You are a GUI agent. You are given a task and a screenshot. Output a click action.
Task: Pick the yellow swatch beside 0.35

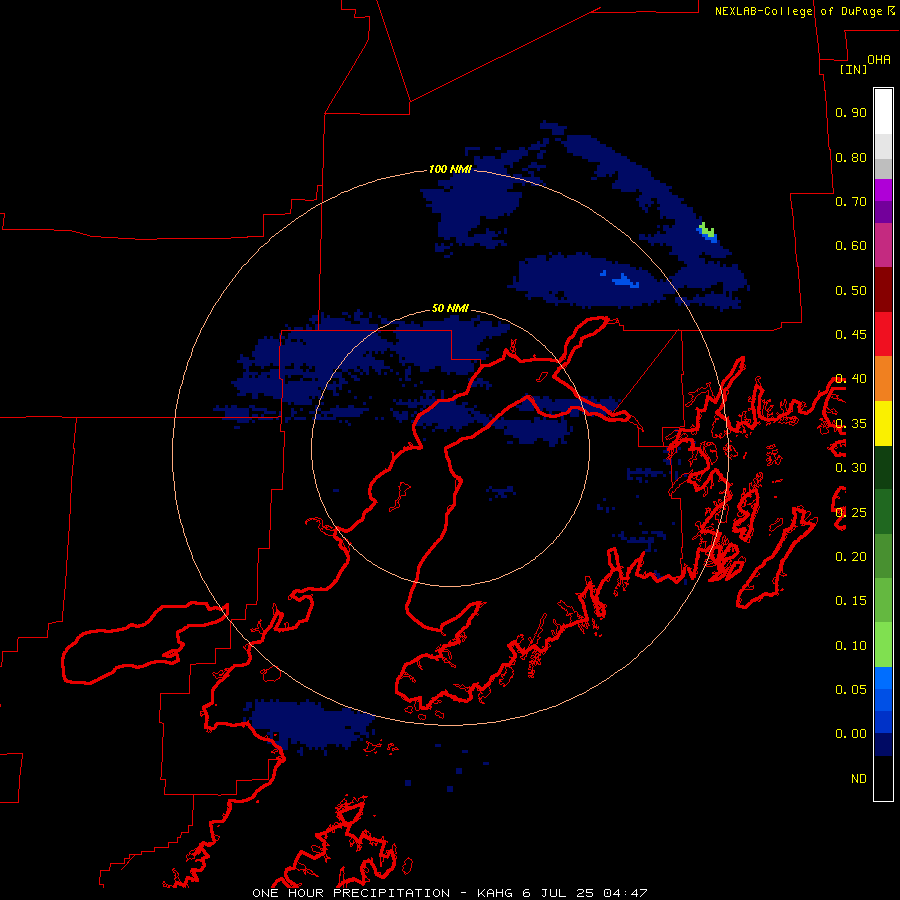click(x=883, y=423)
